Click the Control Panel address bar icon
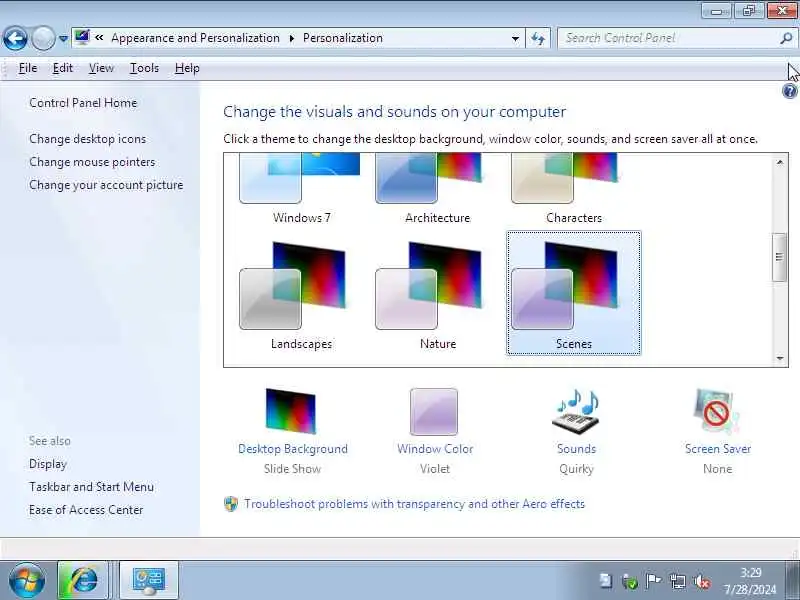 (x=82, y=37)
